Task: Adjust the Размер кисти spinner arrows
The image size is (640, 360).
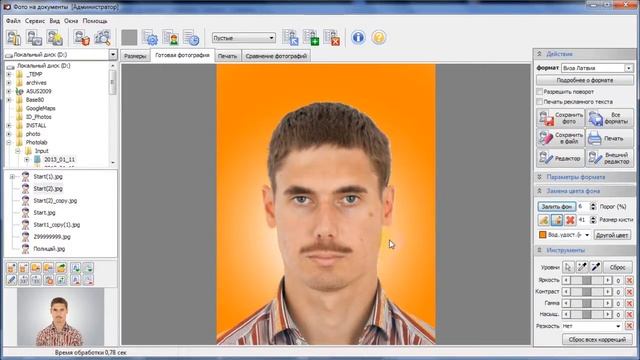Action: click(x=593, y=220)
